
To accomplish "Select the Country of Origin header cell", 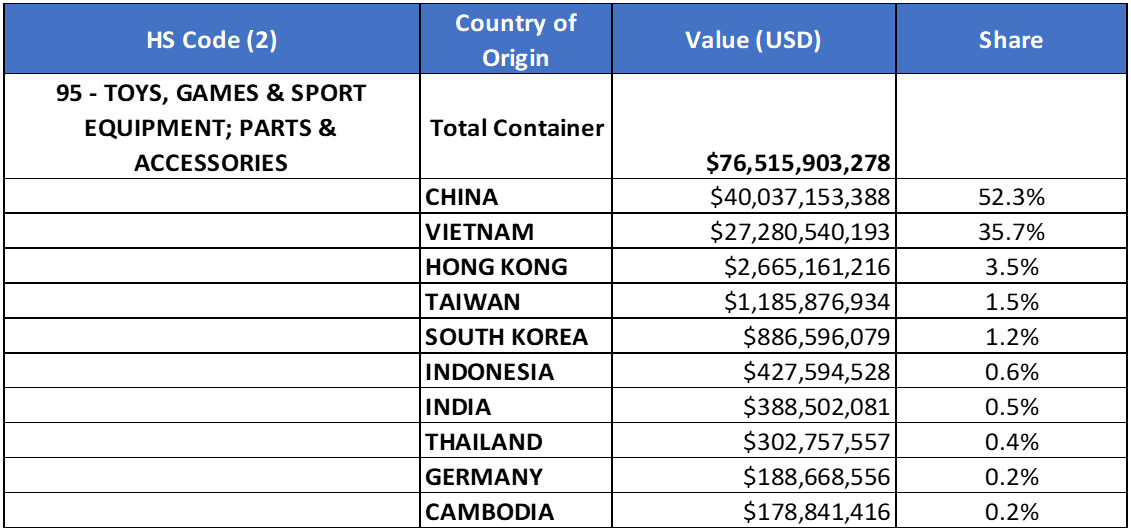I will coord(516,40).
